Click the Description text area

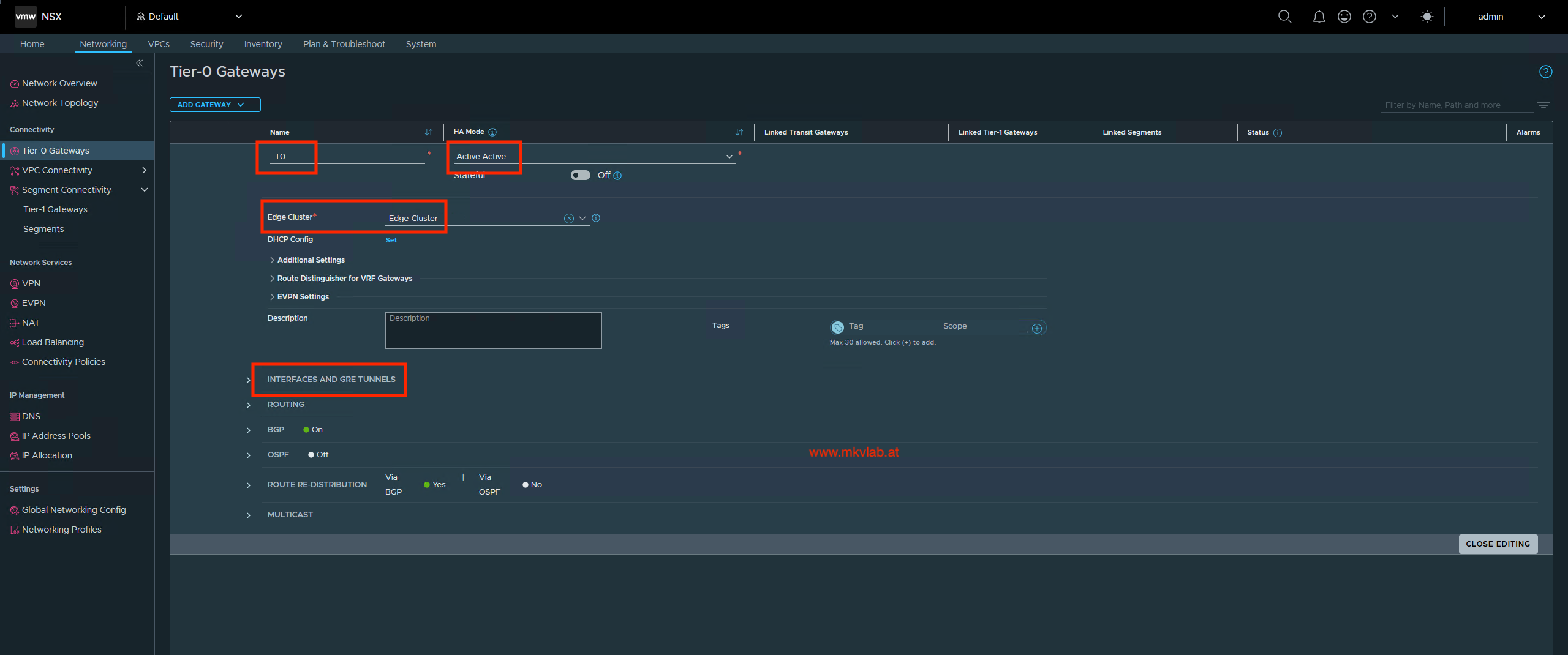click(x=493, y=331)
